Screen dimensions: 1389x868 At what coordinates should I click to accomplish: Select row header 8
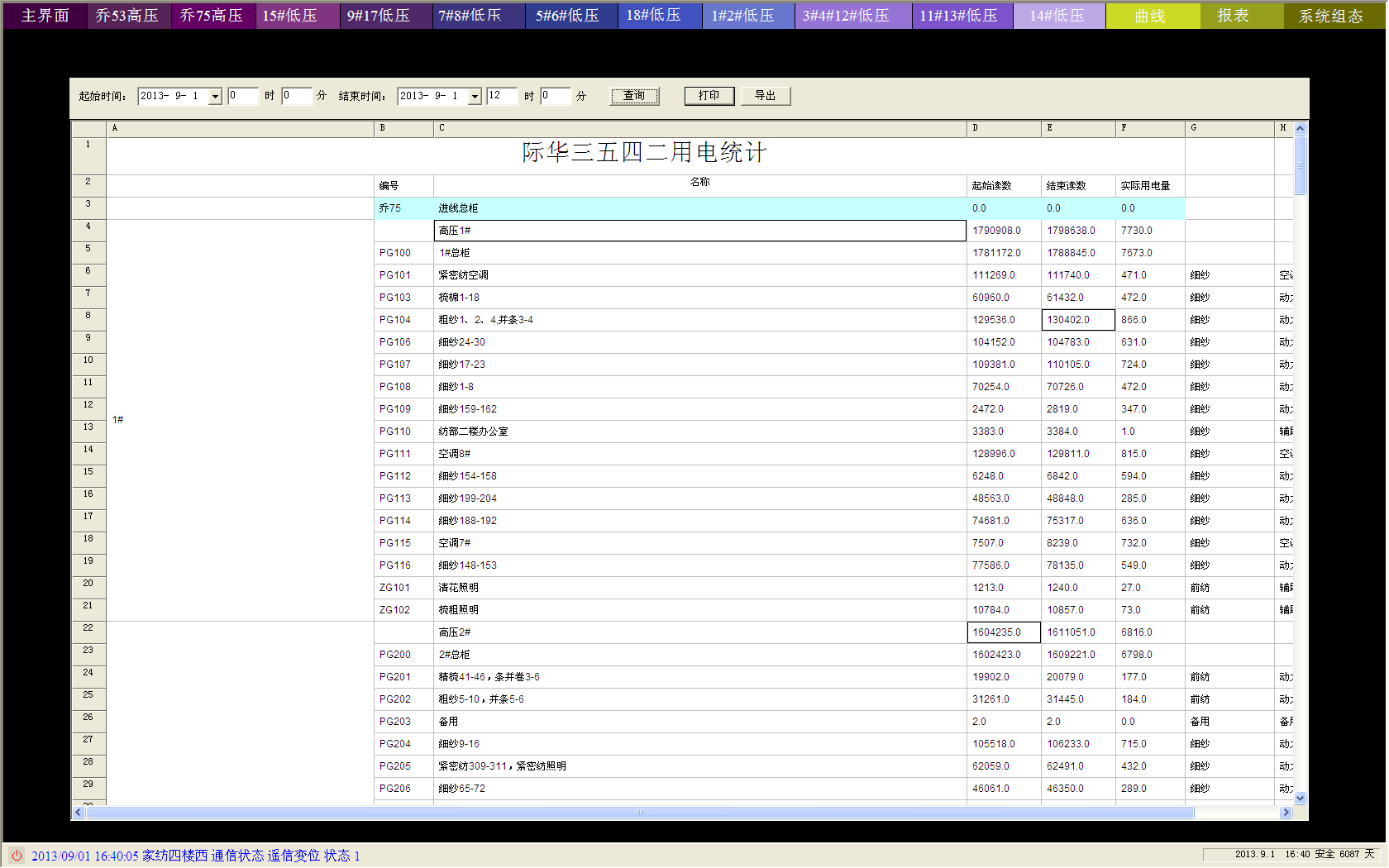[88, 320]
